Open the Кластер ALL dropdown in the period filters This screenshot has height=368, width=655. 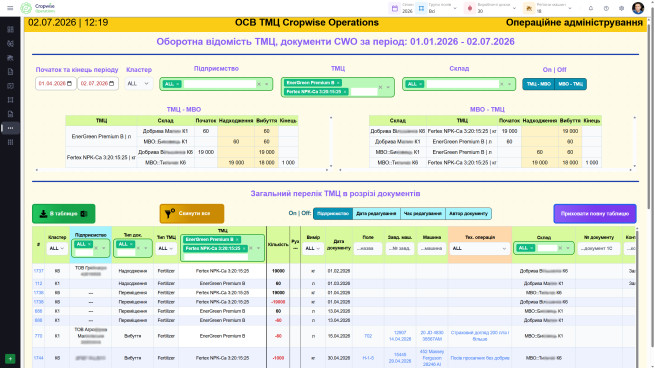[x=138, y=84]
